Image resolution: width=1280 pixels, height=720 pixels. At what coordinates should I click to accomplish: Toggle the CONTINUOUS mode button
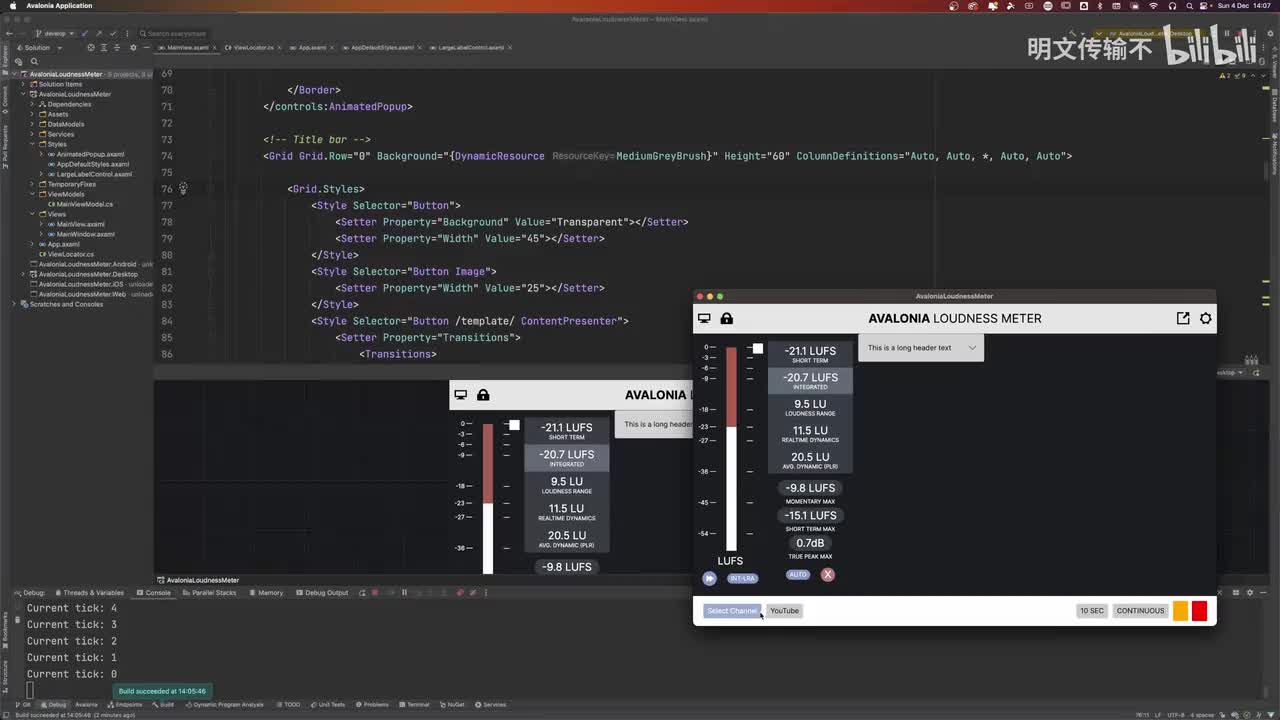click(x=1141, y=611)
